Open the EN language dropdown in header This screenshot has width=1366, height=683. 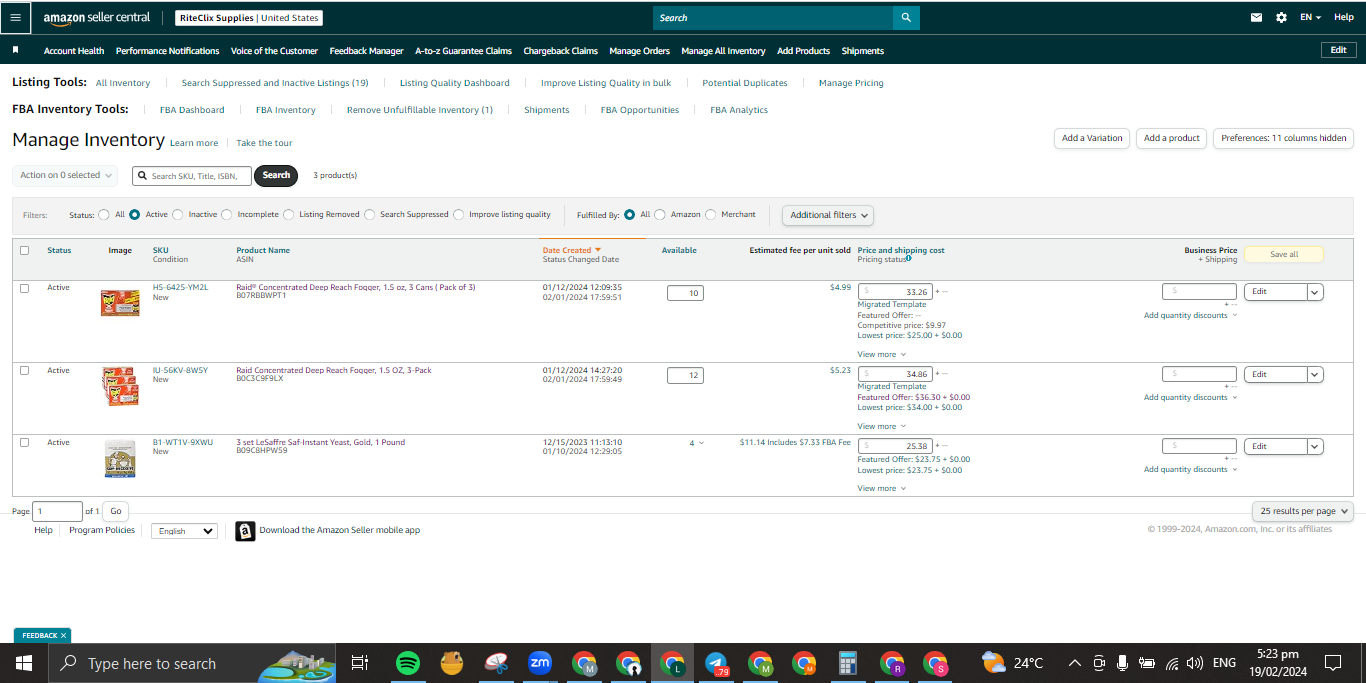tap(1310, 18)
